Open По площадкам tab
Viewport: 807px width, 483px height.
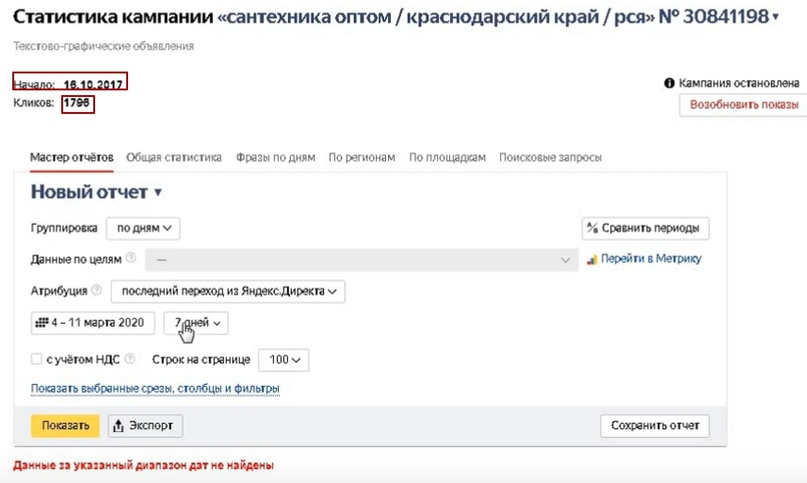447,157
